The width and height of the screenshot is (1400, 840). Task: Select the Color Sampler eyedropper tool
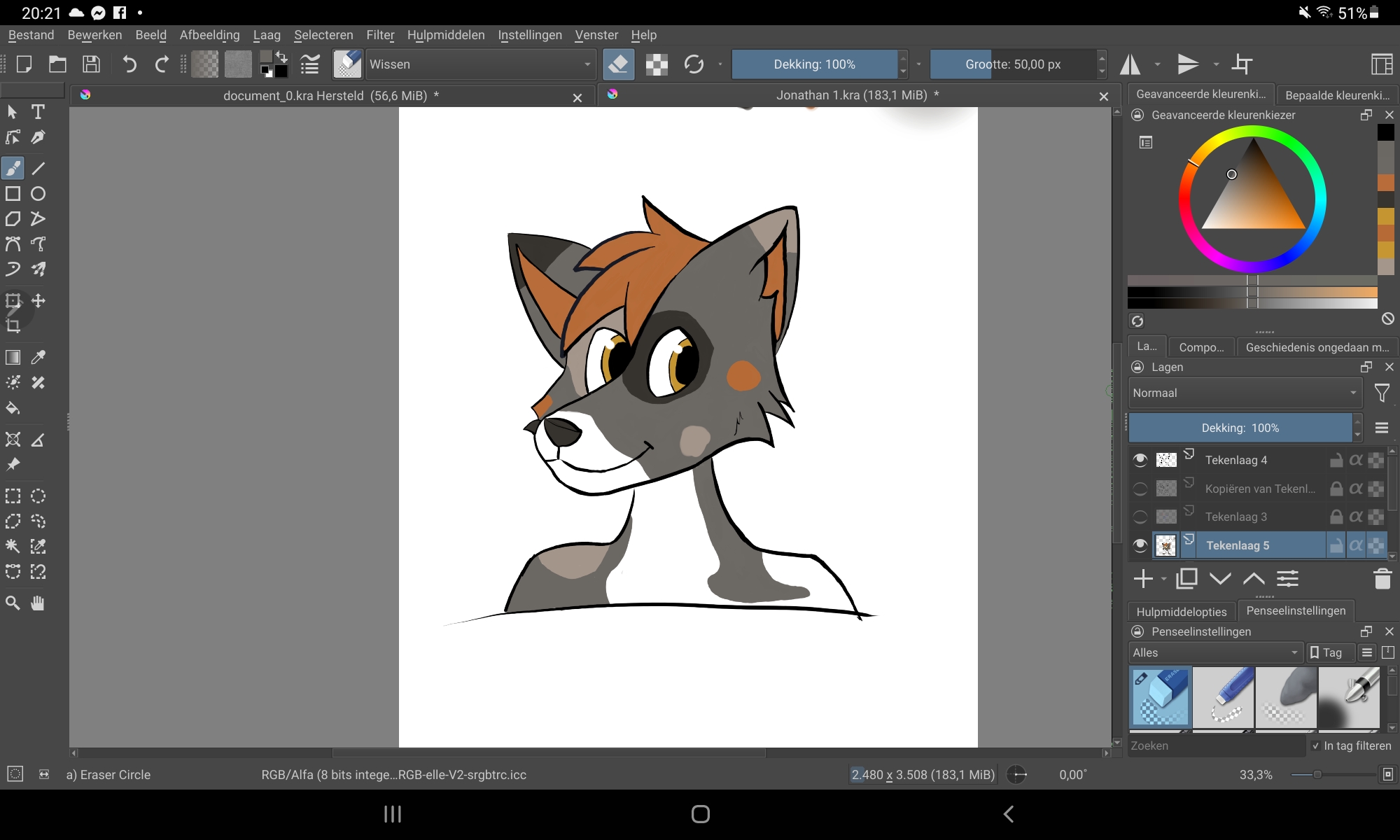[x=38, y=357]
